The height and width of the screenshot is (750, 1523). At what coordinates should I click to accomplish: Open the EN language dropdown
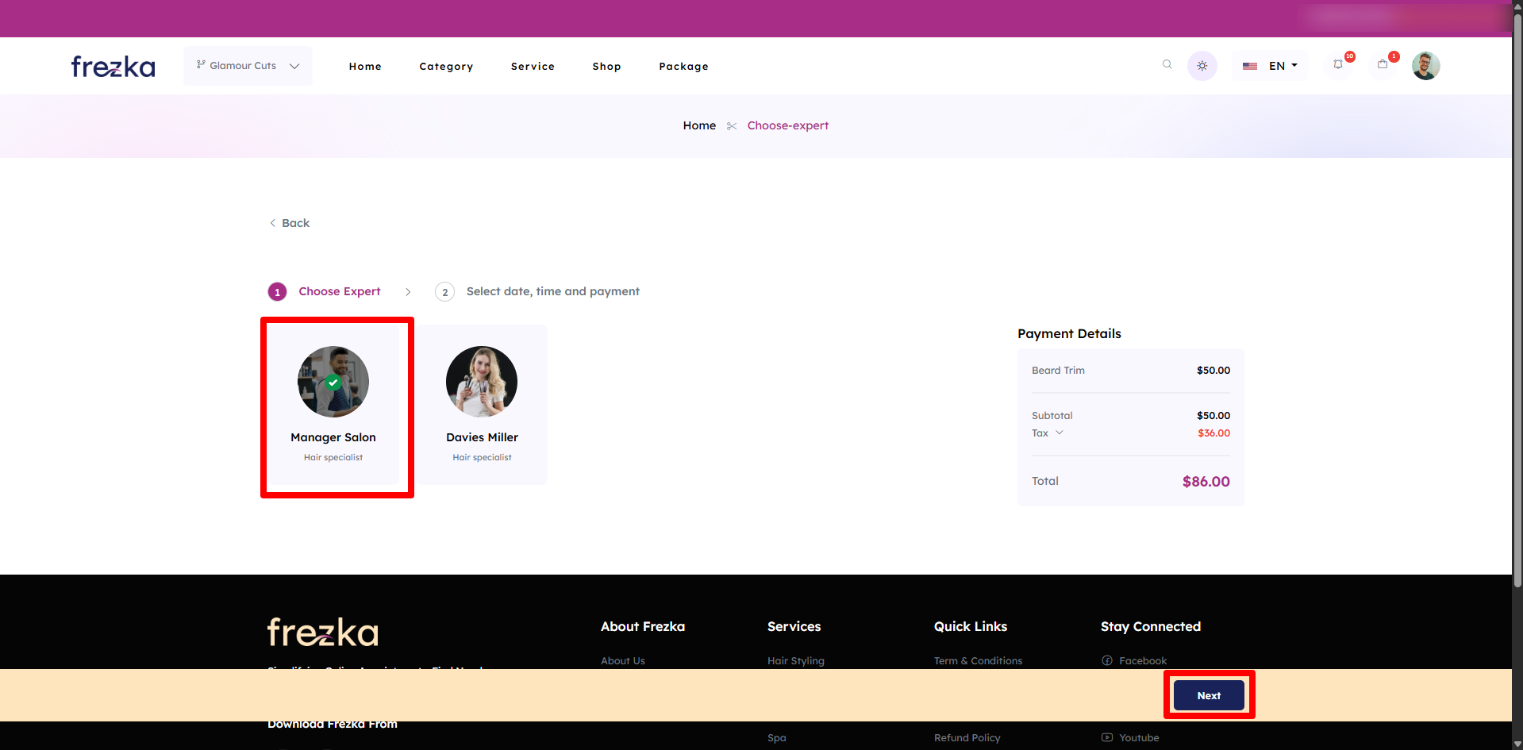tap(1270, 66)
